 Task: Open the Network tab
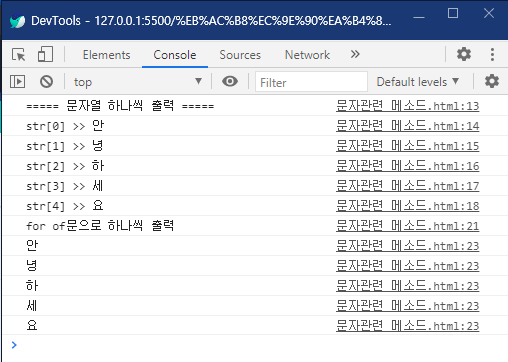(x=307, y=55)
